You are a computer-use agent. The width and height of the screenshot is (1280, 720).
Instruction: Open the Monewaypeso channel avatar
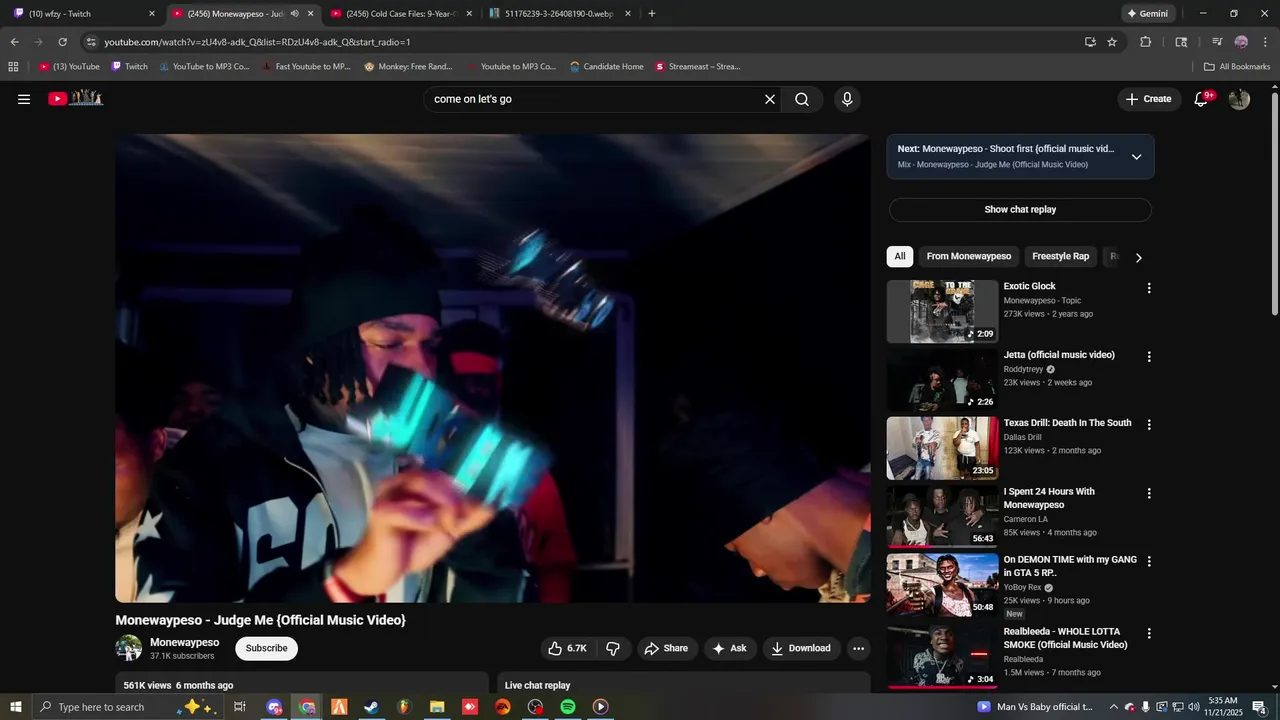click(x=129, y=648)
